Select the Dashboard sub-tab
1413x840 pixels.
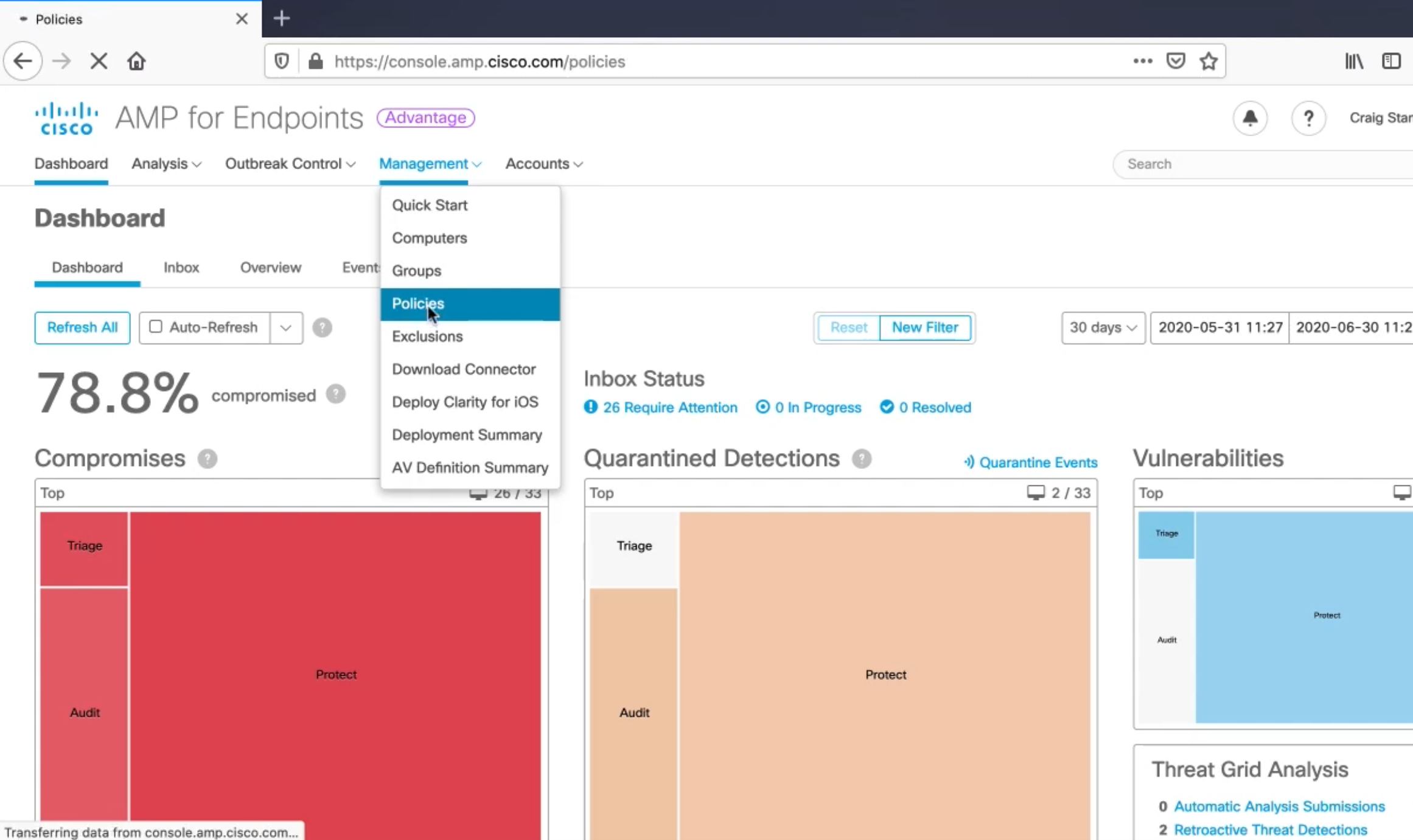coord(87,268)
